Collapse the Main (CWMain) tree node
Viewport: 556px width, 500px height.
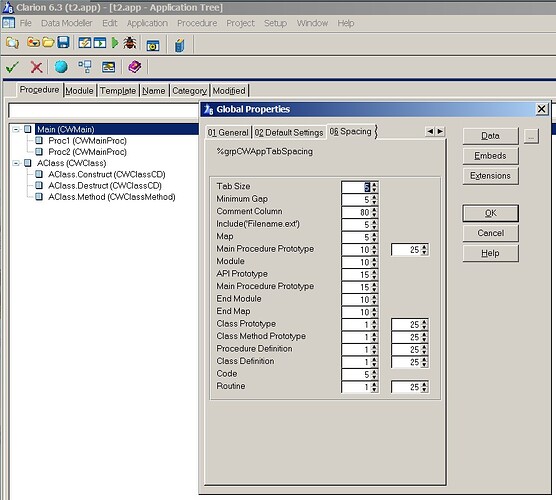tap(16, 129)
